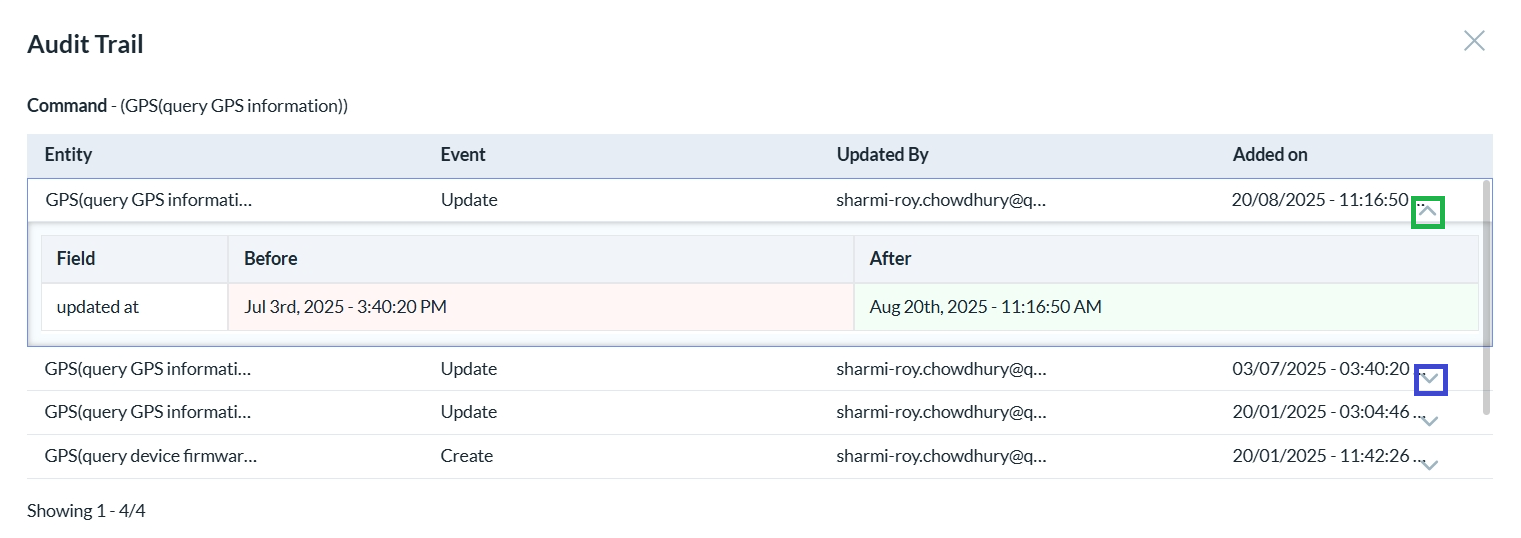Click the Before header in details table
Viewport: 1521px width, 538px height.
point(271,259)
